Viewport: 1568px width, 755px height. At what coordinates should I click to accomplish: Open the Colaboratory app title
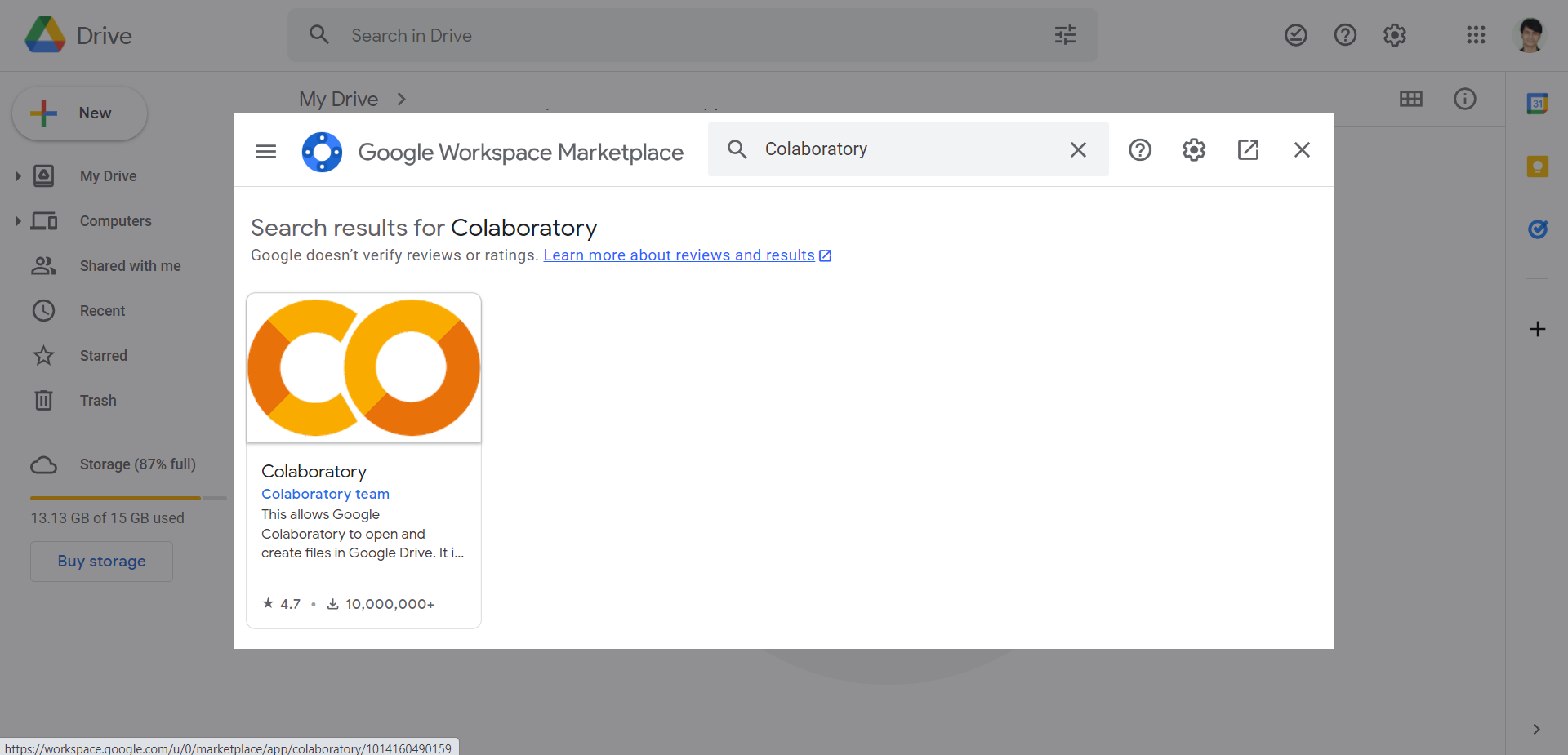coord(314,472)
